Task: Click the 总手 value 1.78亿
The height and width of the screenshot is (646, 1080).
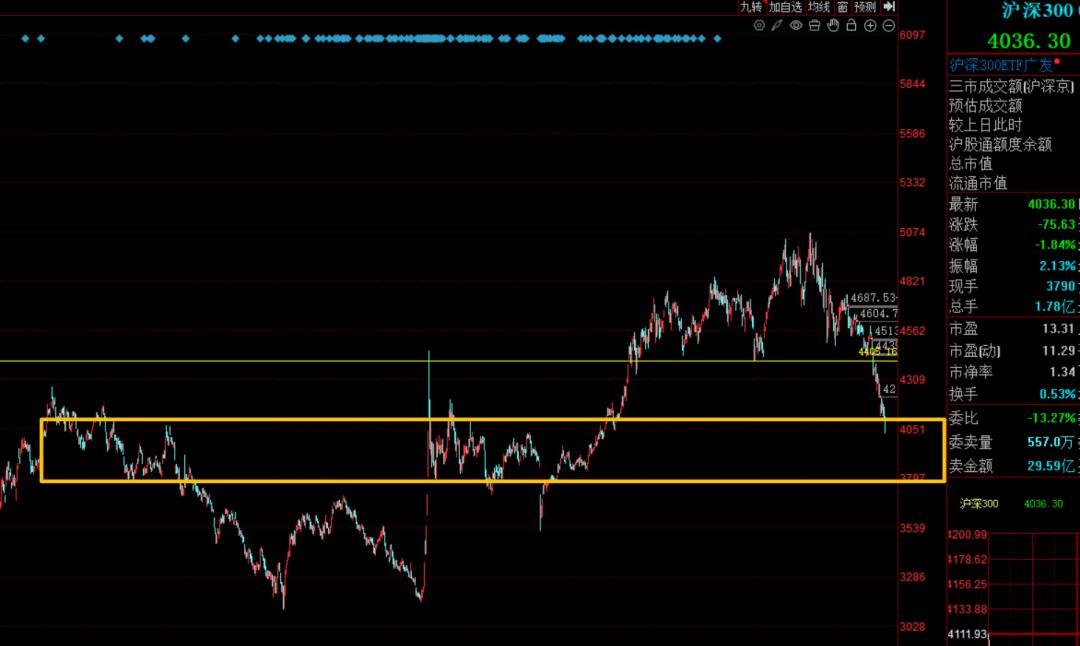Action: 1056,306
